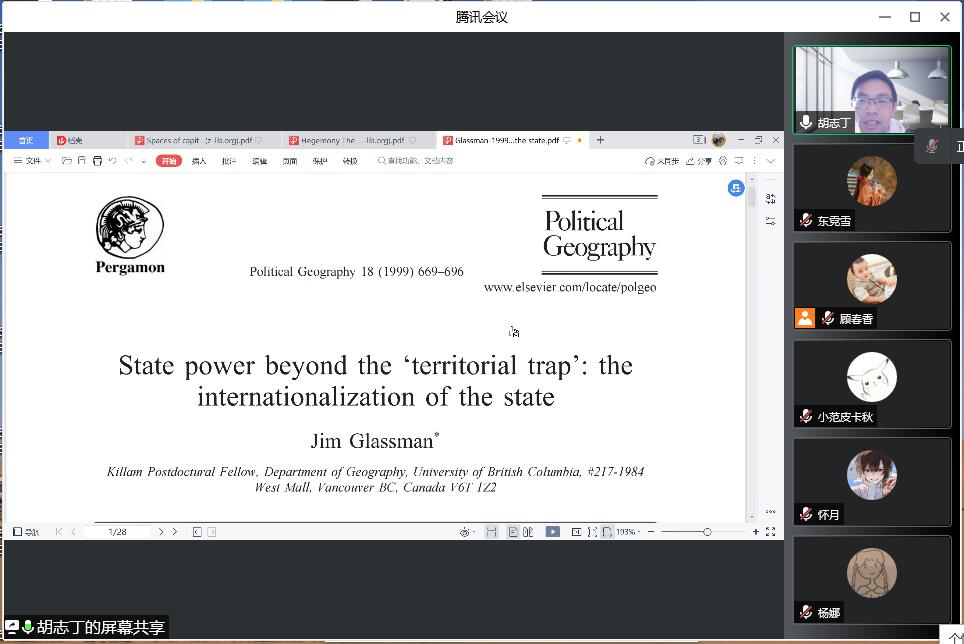Click the blue floating translate icon
Screen dimensions: 964x644
coord(735,188)
